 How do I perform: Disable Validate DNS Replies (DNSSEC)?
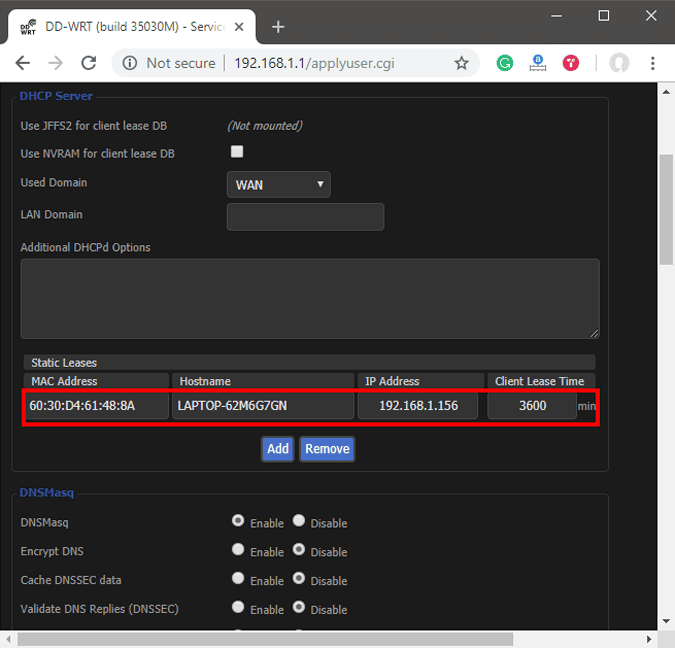[299, 607]
